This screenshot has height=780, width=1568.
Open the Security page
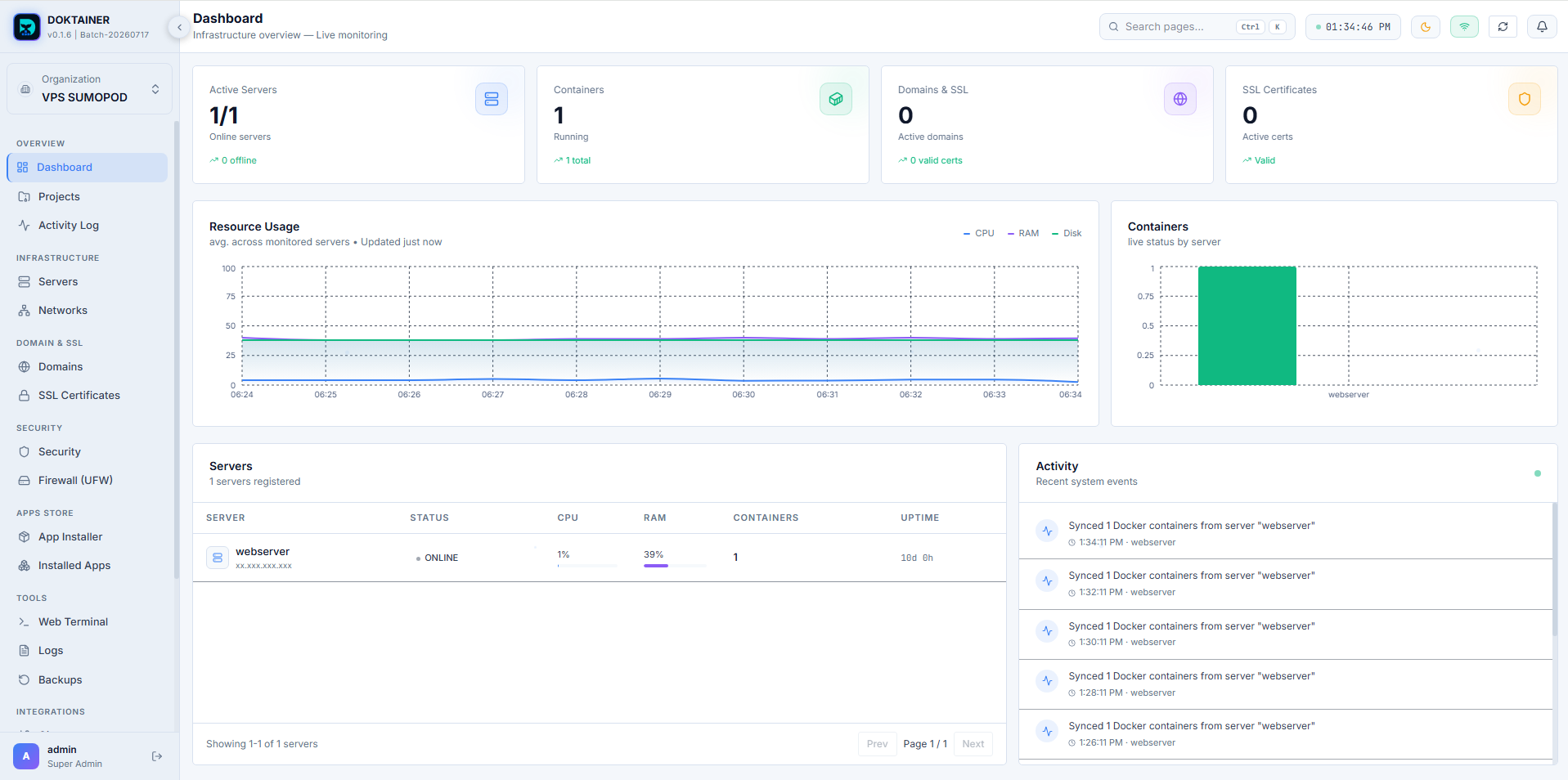tap(88, 451)
